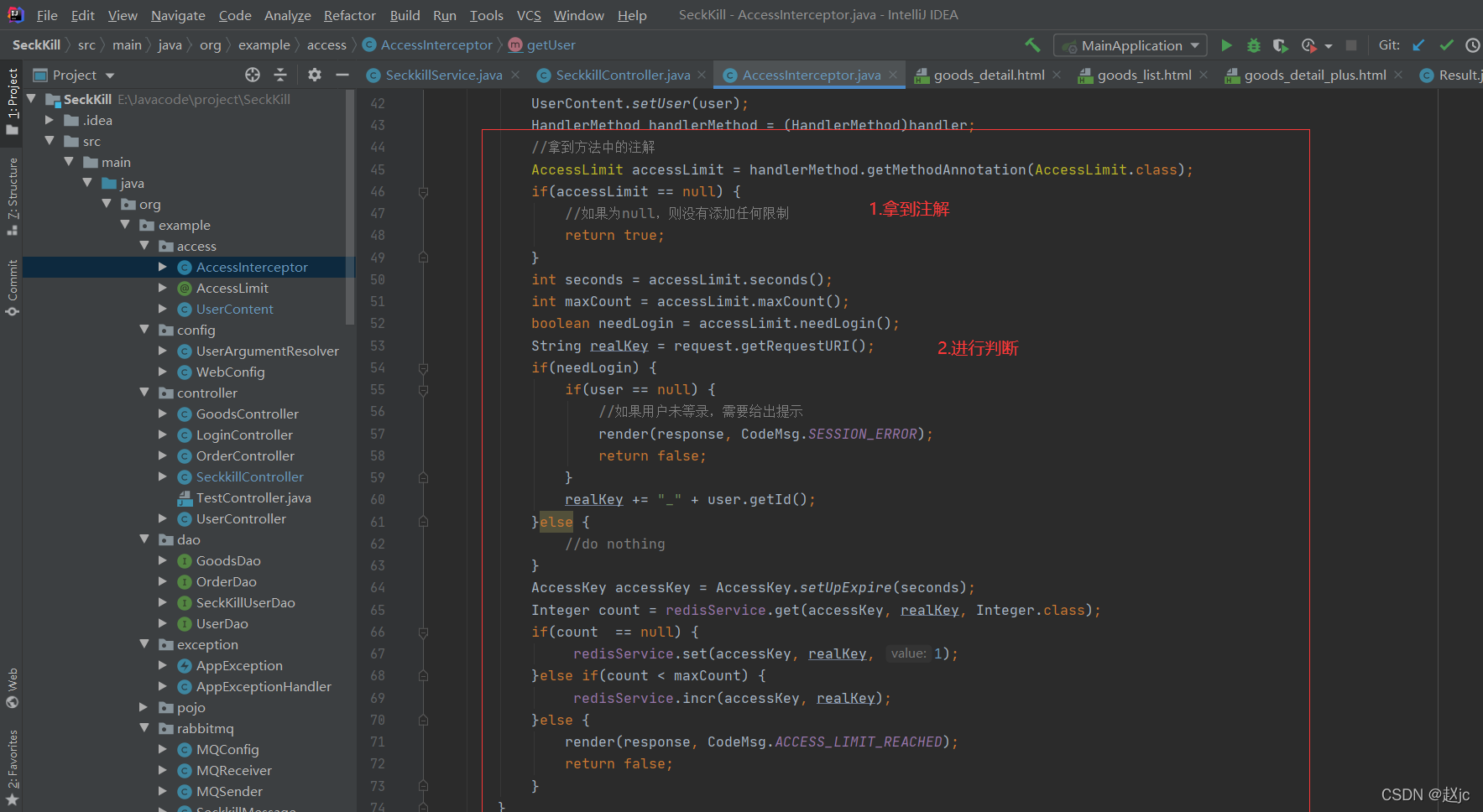Click the Project panel vertical scrollbar
This screenshot has height=812, width=1483.
pos(351,207)
